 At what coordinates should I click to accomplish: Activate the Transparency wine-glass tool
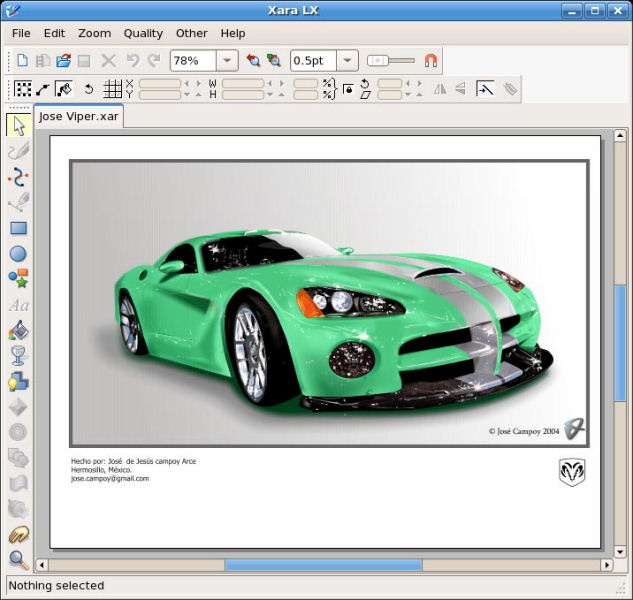tap(18, 356)
